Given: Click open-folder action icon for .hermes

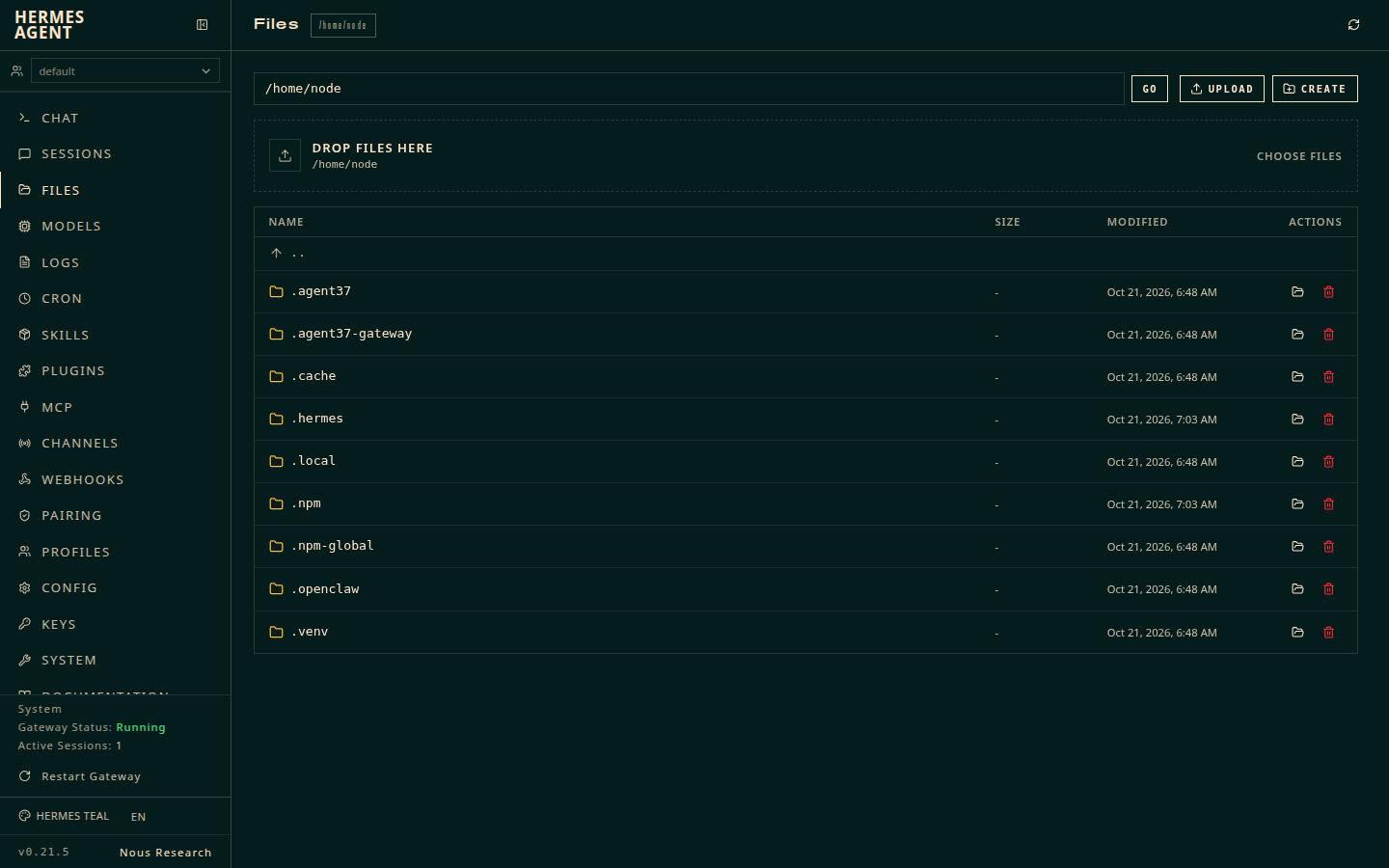Looking at the screenshot, I should (x=1297, y=420).
